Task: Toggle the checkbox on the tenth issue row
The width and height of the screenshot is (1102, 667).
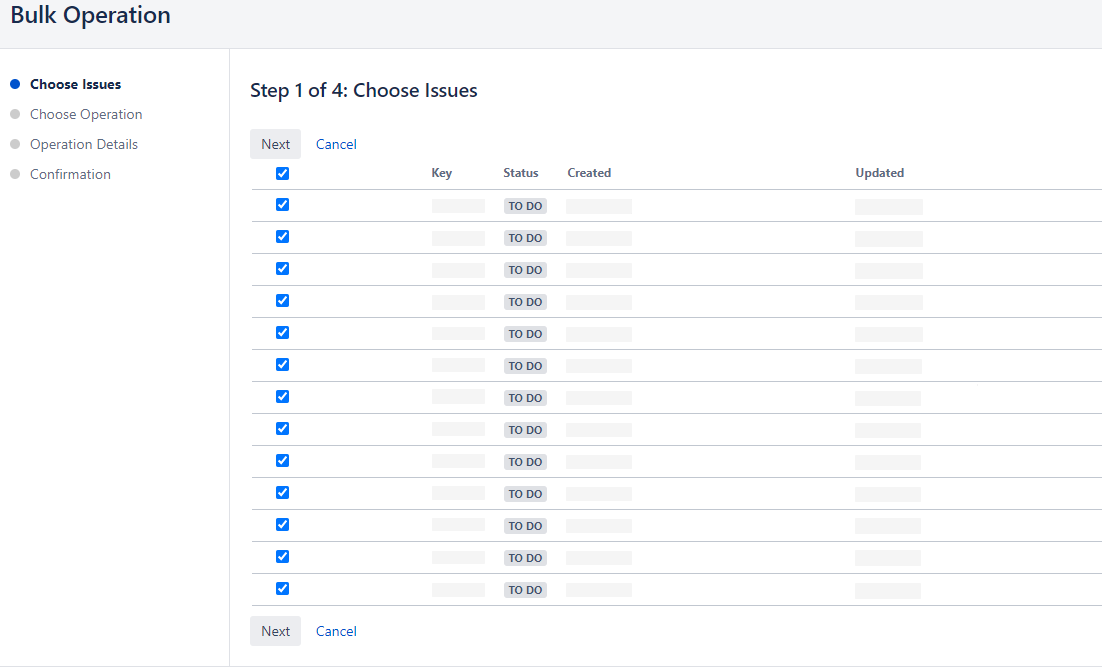Action: [282, 493]
